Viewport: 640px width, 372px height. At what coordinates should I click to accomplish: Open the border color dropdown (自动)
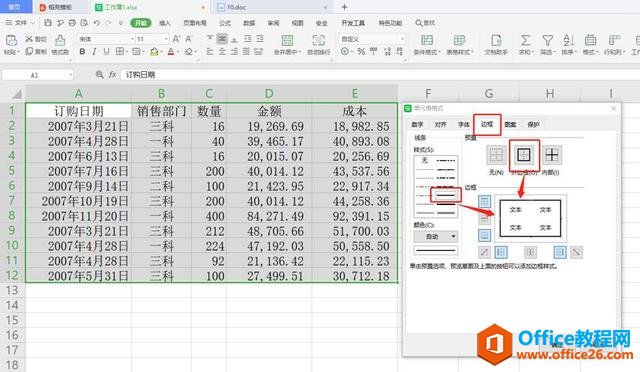(436, 236)
